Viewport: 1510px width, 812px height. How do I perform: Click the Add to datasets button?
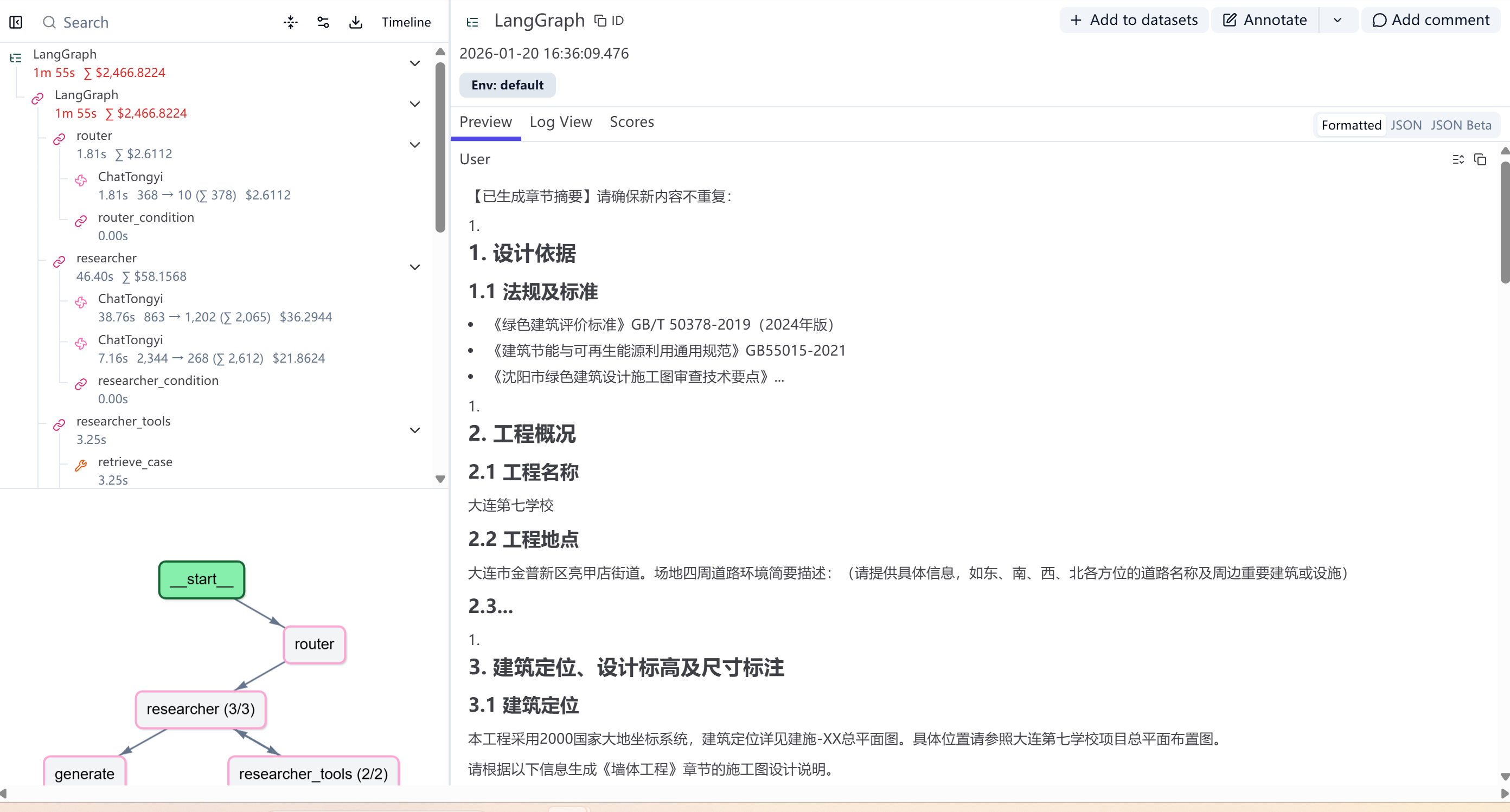1134,20
